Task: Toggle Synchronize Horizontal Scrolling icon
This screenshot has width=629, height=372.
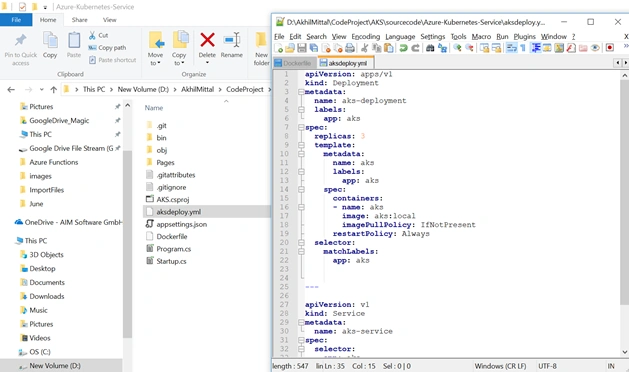Action: [x=497, y=48]
